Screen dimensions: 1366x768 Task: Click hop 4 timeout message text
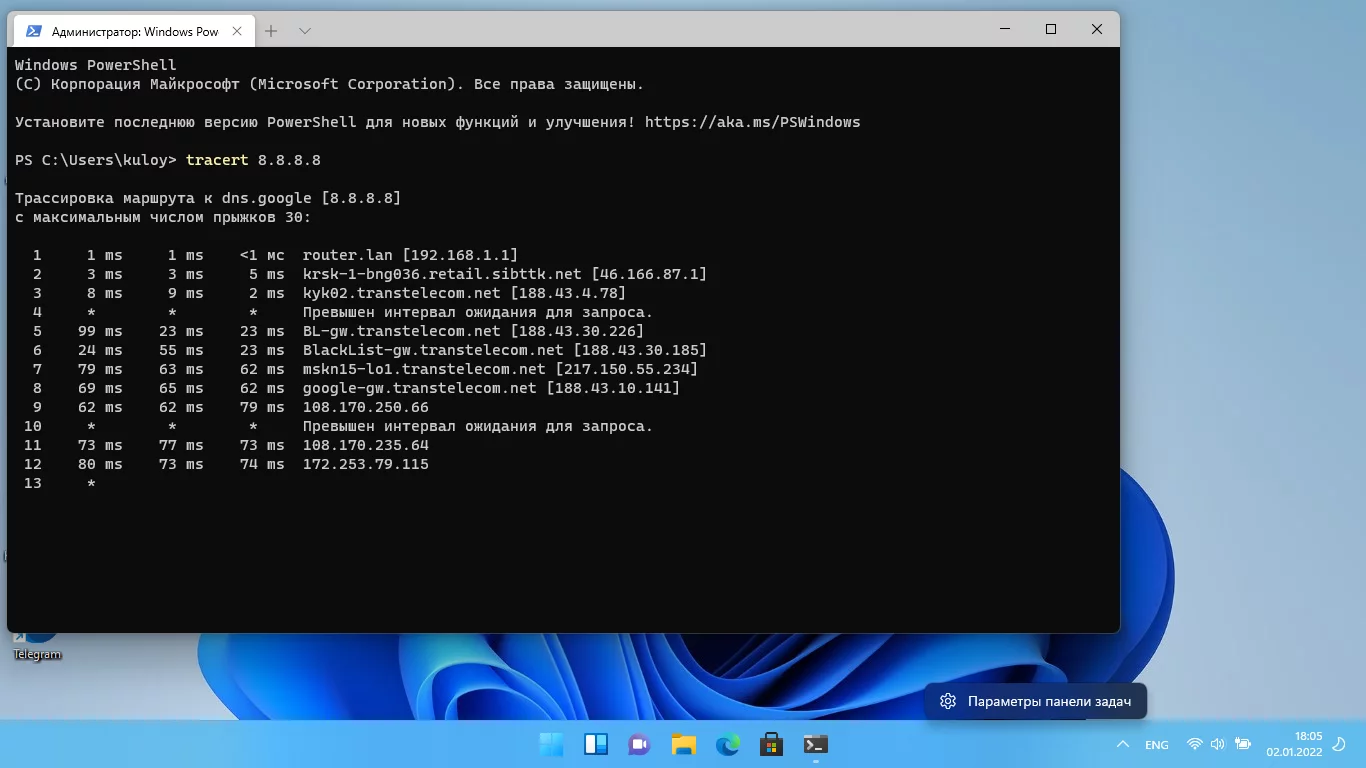click(x=477, y=312)
